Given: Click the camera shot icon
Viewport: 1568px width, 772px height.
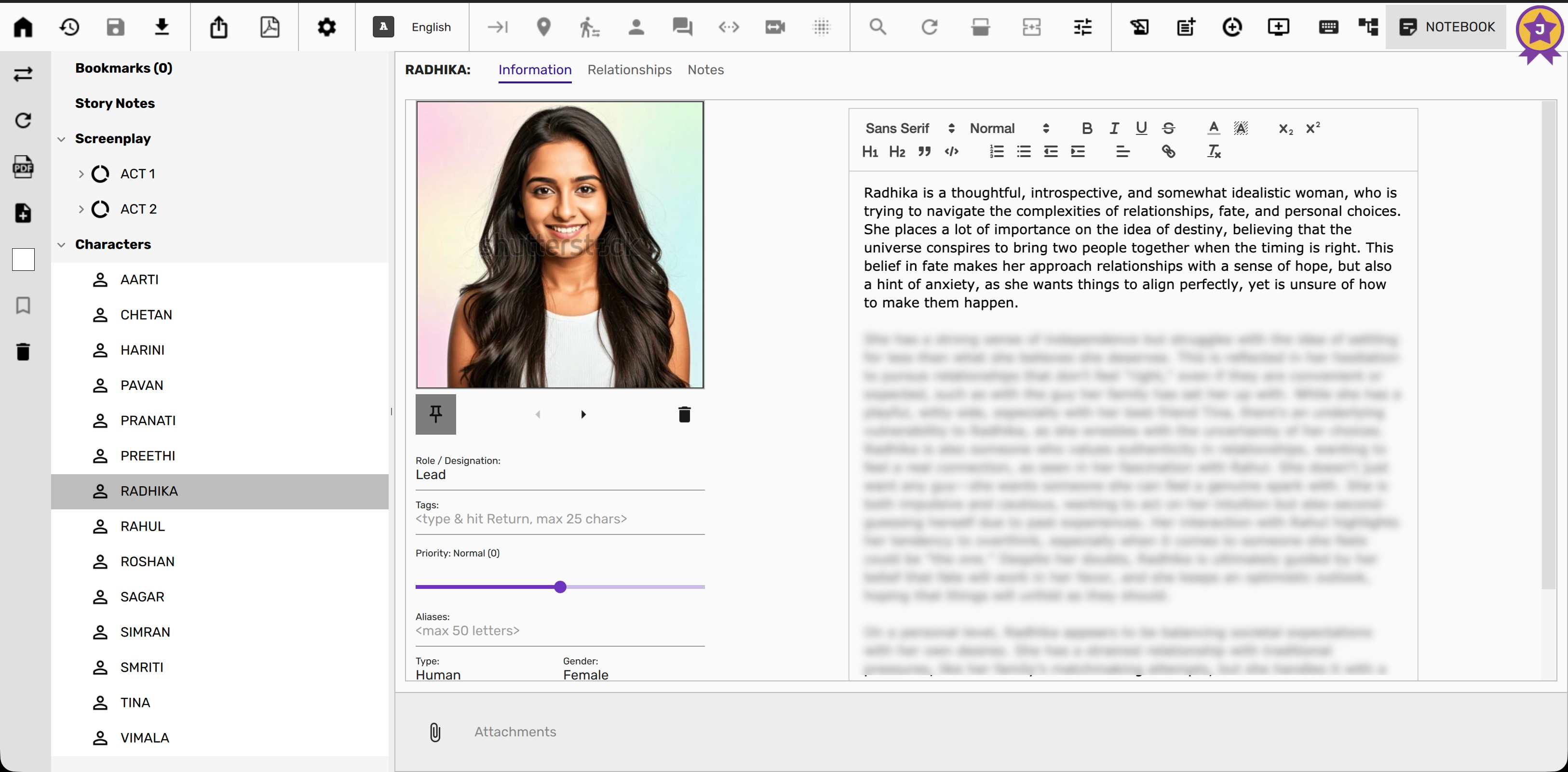Looking at the screenshot, I should (775, 27).
